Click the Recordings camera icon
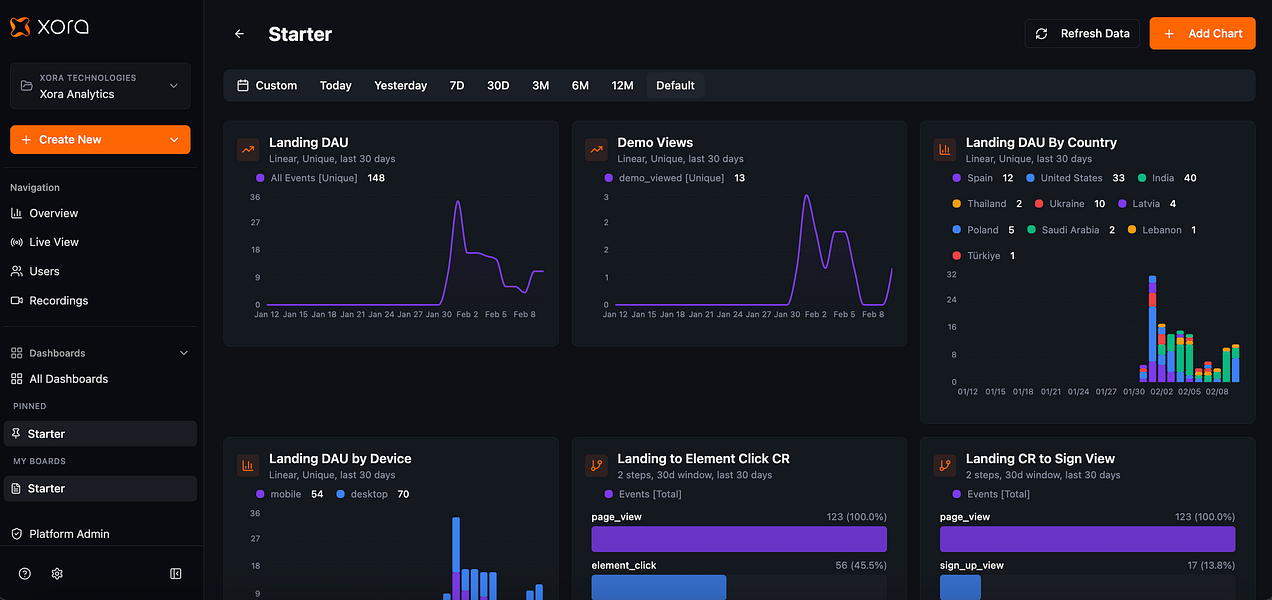Screen dimensions: 1272x600 (16, 300)
